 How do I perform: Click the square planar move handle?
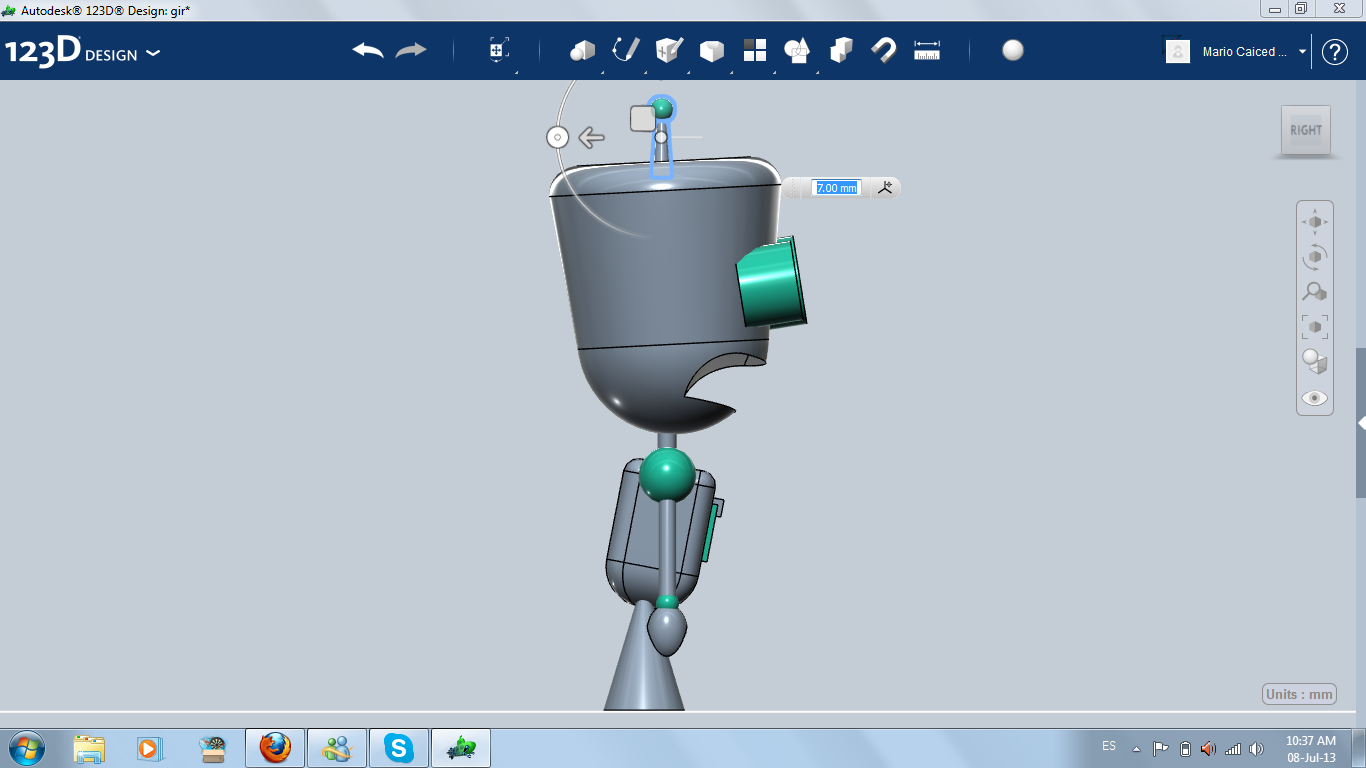(643, 118)
